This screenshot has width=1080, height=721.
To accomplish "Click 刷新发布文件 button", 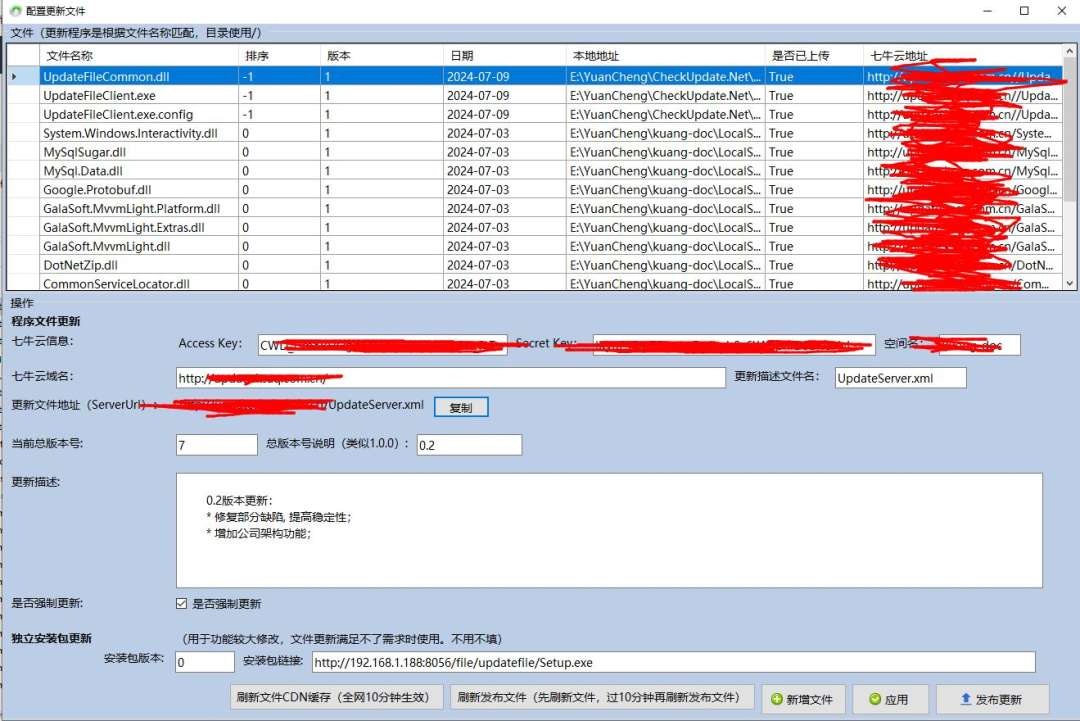I will point(602,698).
